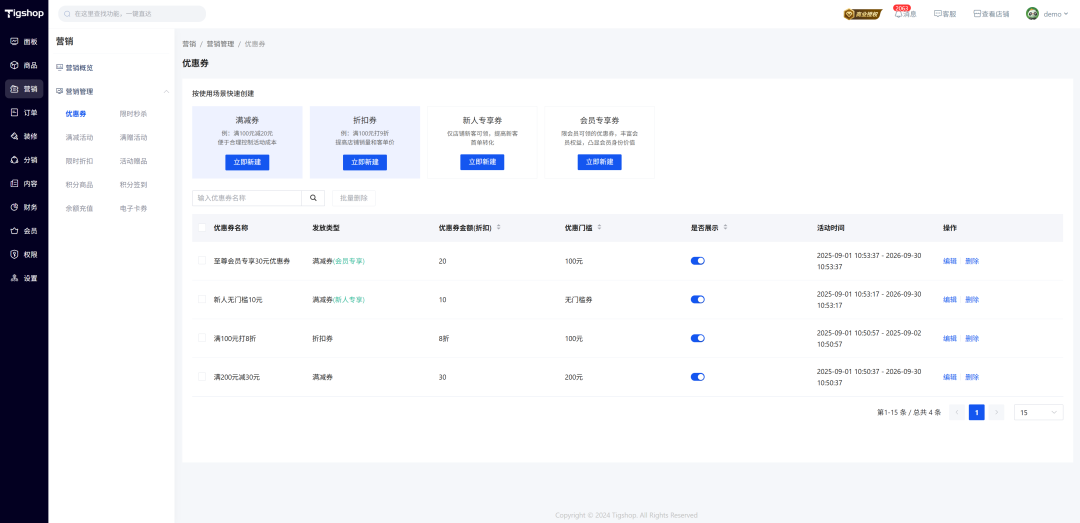Click 立即新建 under 满减券
The height and width of the screenshot is (523, 1080).
[247, 162]
